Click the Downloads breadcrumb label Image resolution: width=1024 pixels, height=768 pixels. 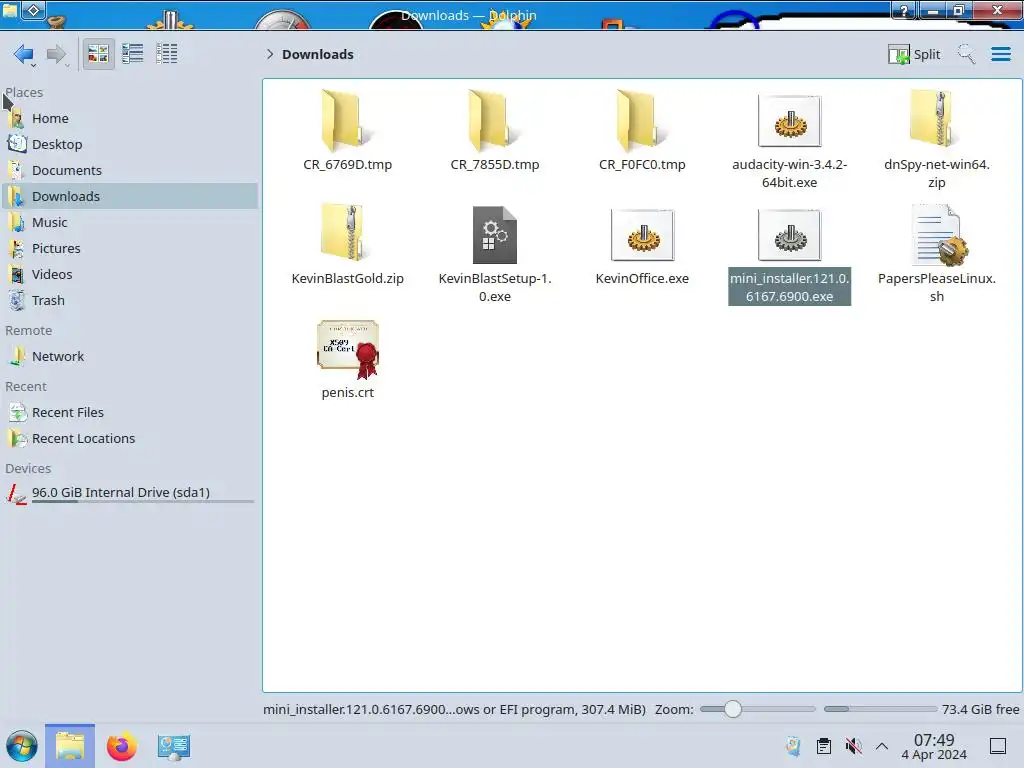tap(317, 54)
